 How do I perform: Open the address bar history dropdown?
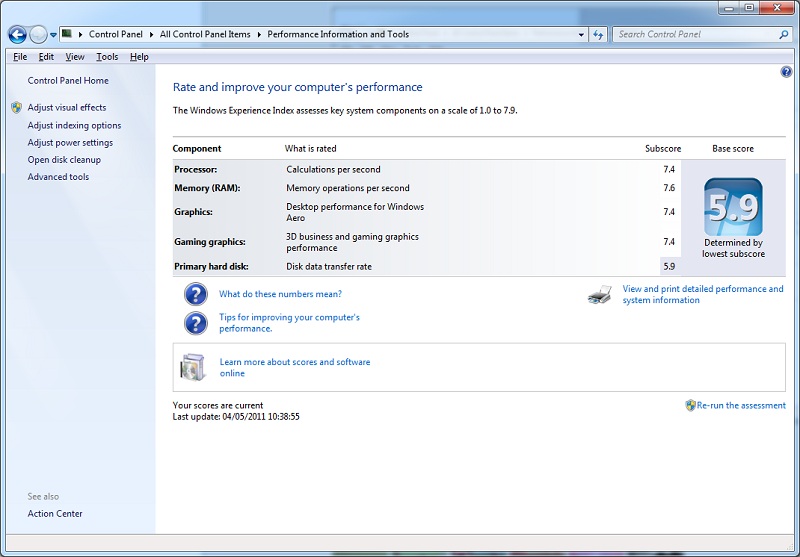(x=582, y=34)
